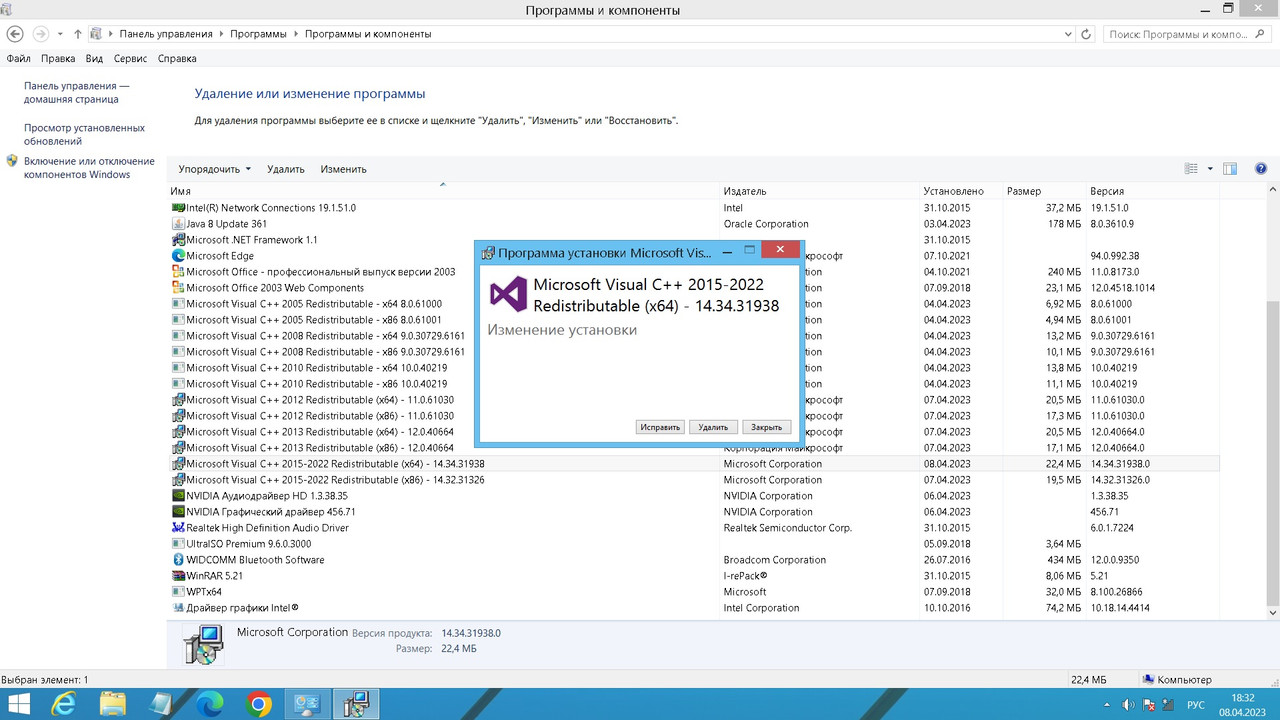Screen dimensions: 1280x720
Task: Click the Исправить button in the installer
Action: pyautogui.click(x=660, y=427)
